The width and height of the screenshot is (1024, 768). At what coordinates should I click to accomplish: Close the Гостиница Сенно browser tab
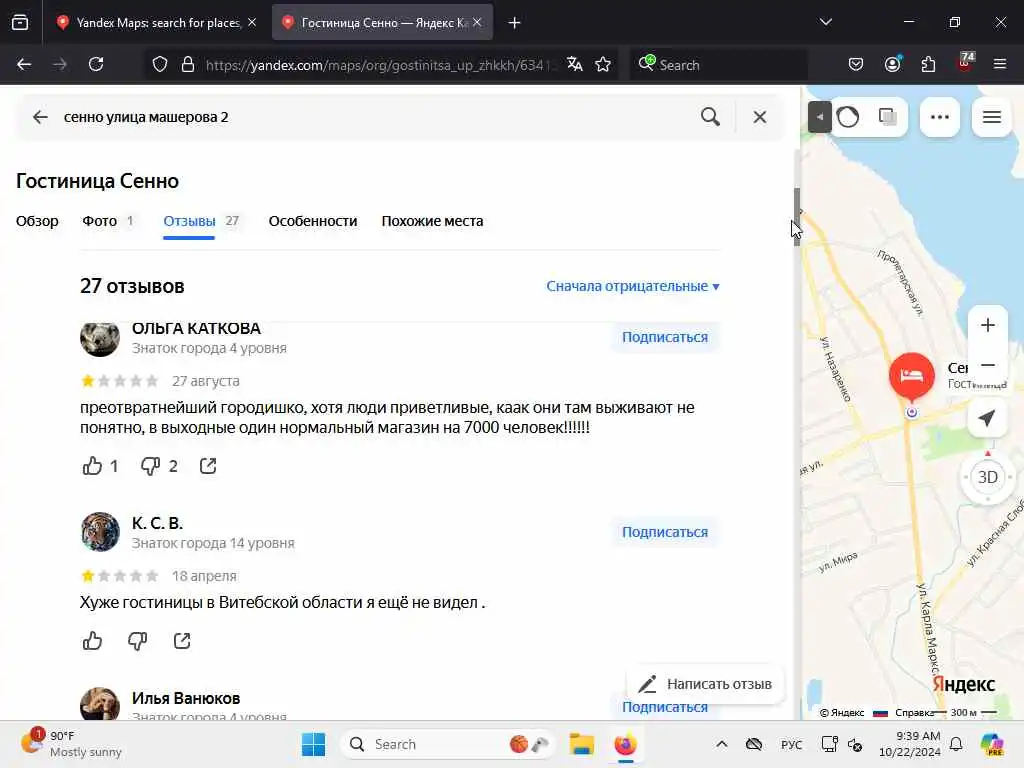pos(477,22)
